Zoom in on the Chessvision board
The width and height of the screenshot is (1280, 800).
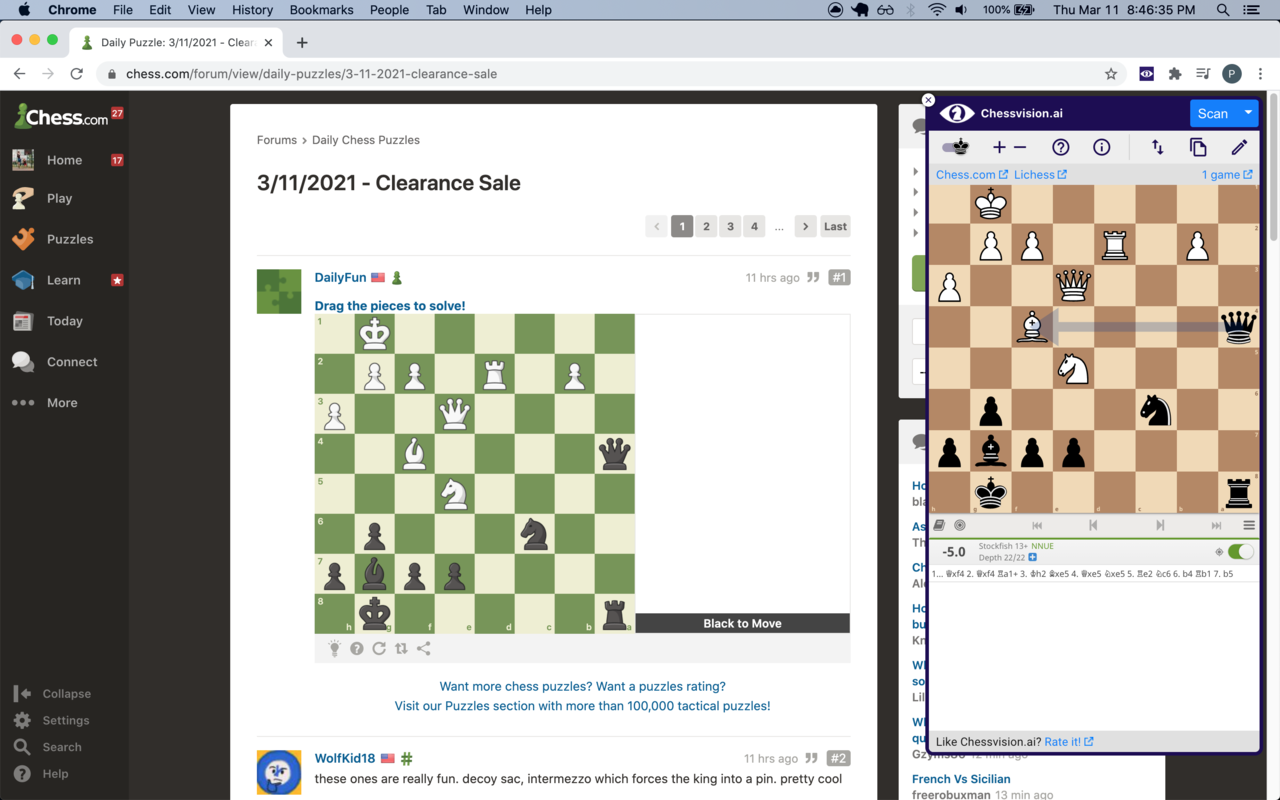[x=998, y=147]
